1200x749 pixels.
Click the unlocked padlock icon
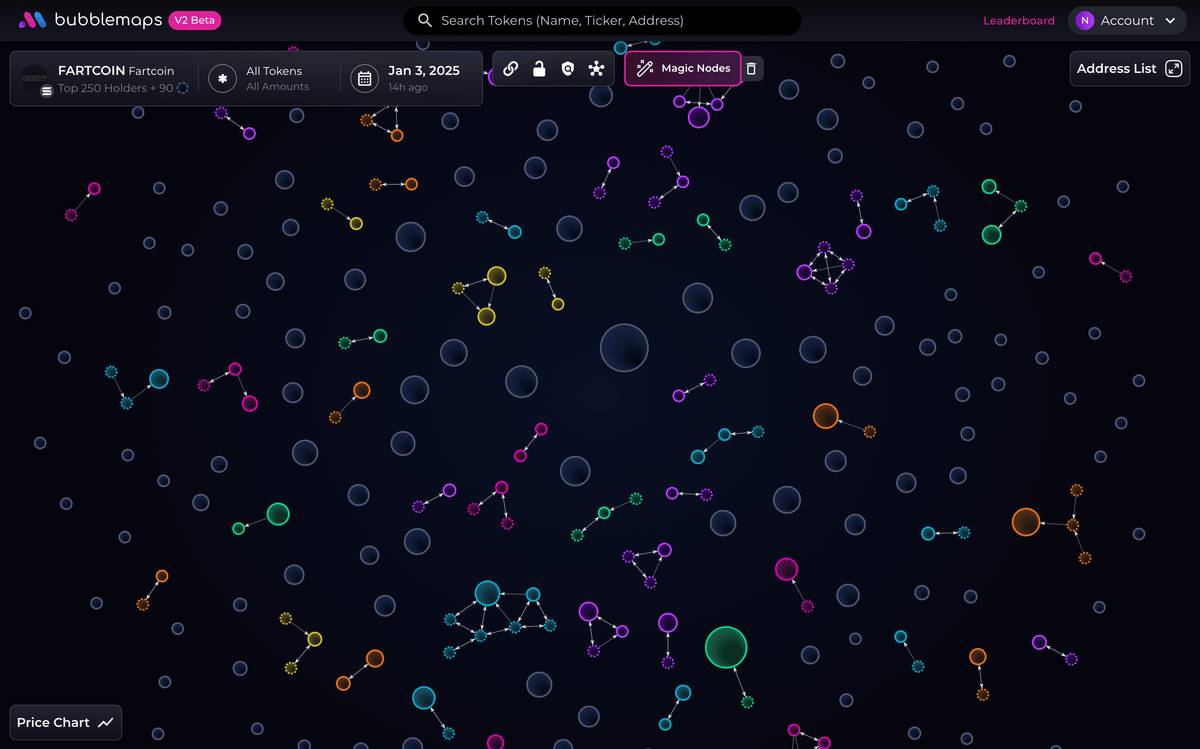point(539,69)
